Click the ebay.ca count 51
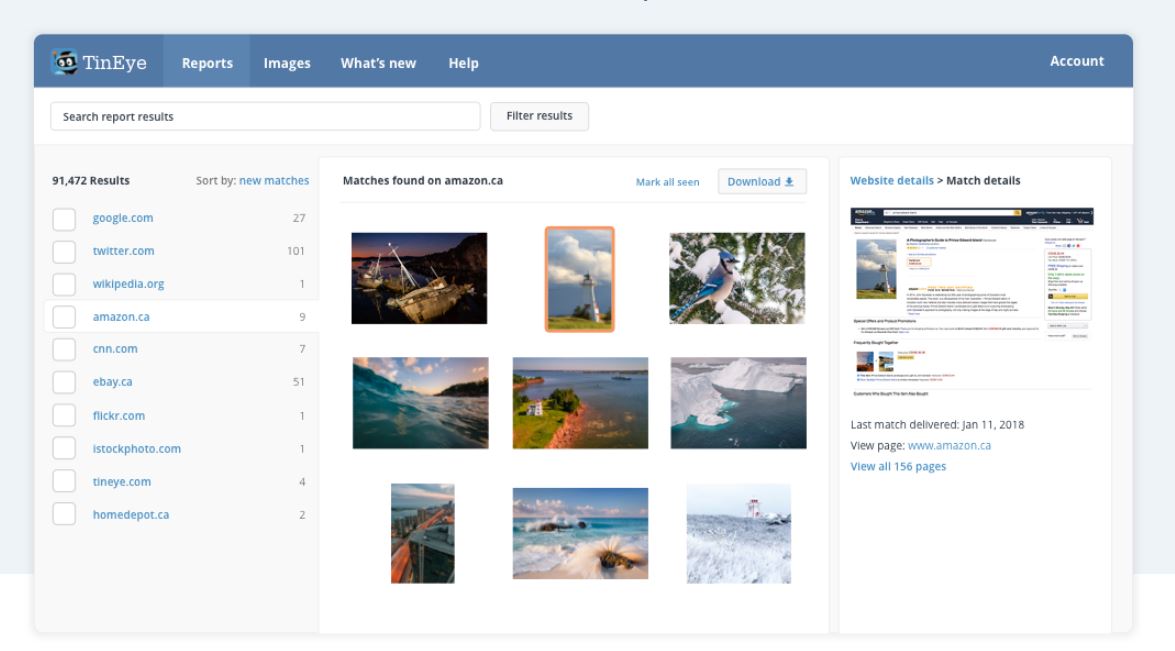1175x651 pixels. point(299,382)
